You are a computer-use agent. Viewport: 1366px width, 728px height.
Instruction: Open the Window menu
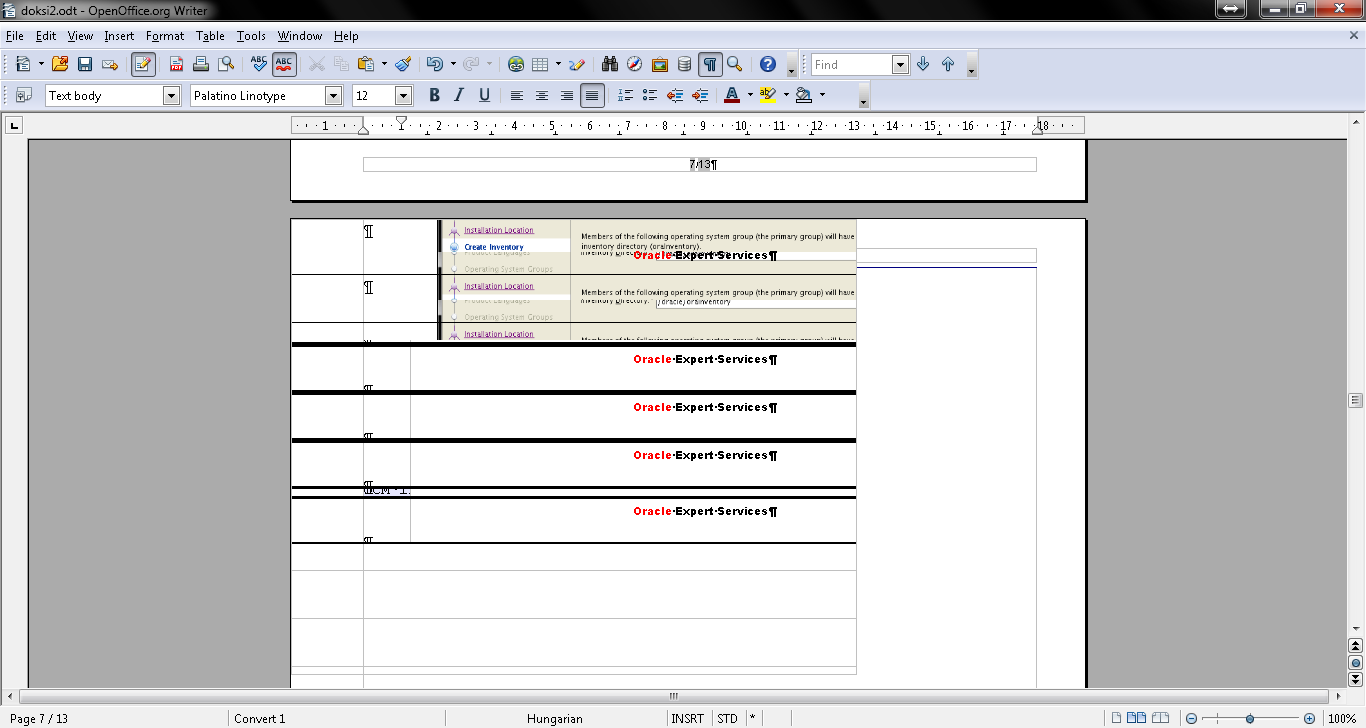click(x=300, y=36)
